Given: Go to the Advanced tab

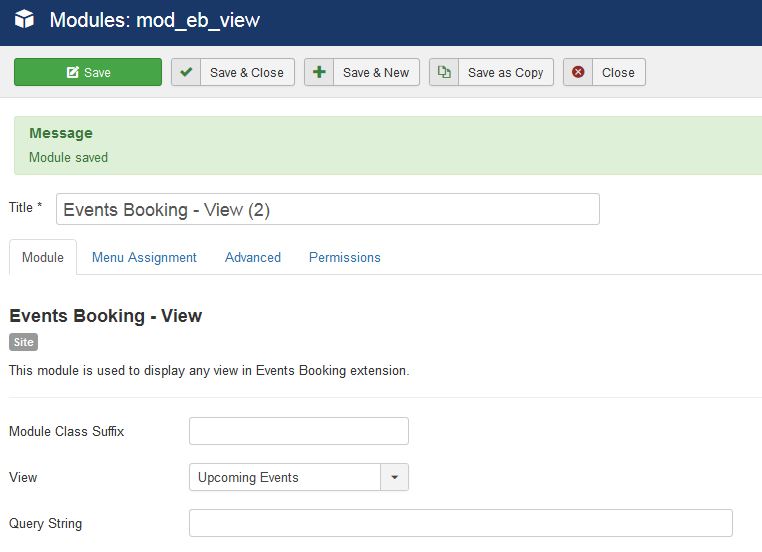Looking at the screenshot, I should (x=253, y=257).
